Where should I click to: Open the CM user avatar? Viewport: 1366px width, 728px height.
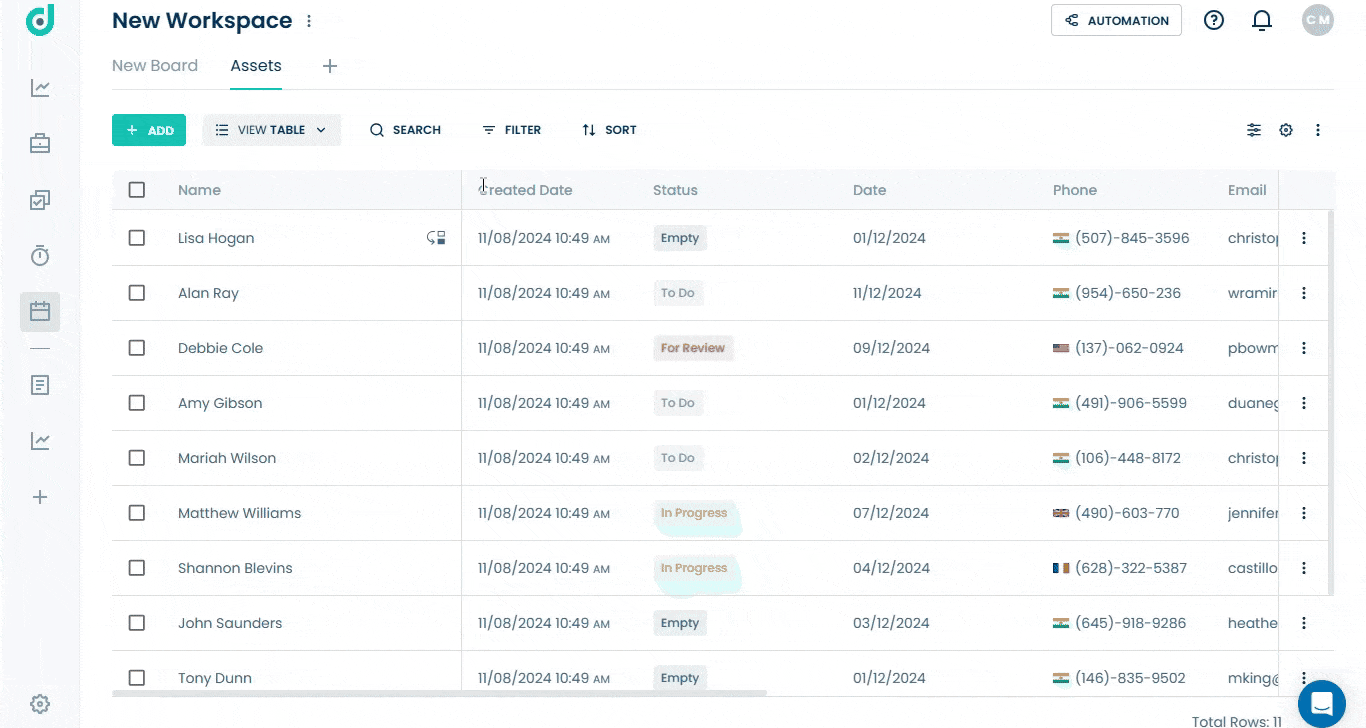click(1318, 20)
